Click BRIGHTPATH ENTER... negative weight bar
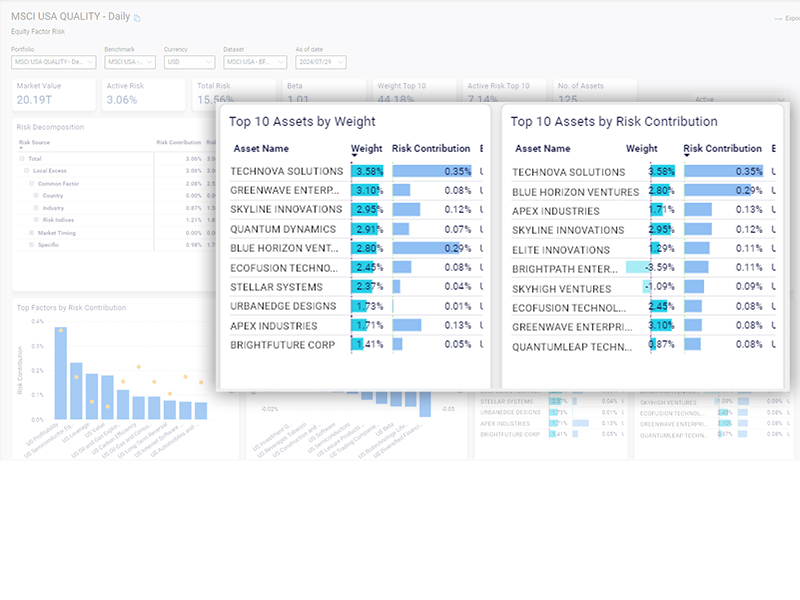This screenshot has height=600, width=800. click(638, 268)
